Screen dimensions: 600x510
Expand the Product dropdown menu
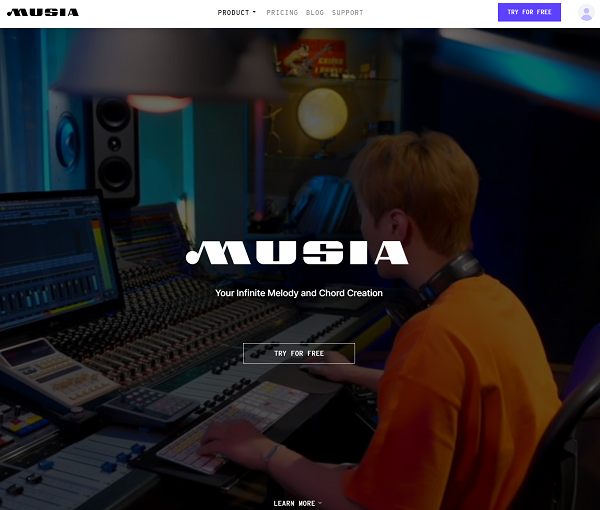click(x=236, y=13)
